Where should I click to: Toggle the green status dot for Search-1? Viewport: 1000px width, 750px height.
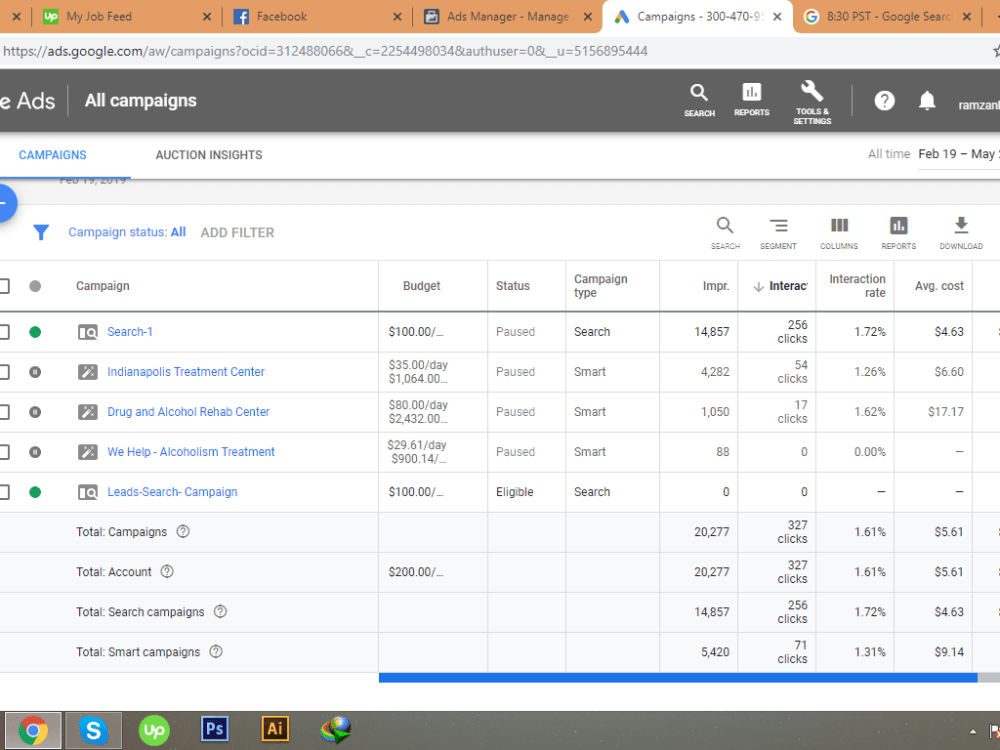pos(35,332)
